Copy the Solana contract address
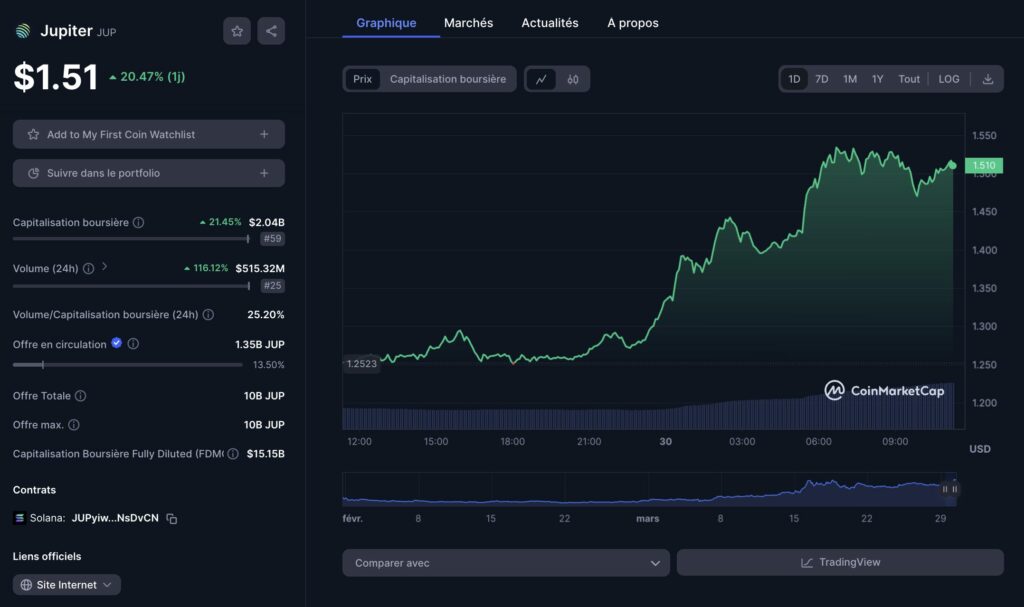This screenshot has height=607, width=1024. (x=173, y=519)
